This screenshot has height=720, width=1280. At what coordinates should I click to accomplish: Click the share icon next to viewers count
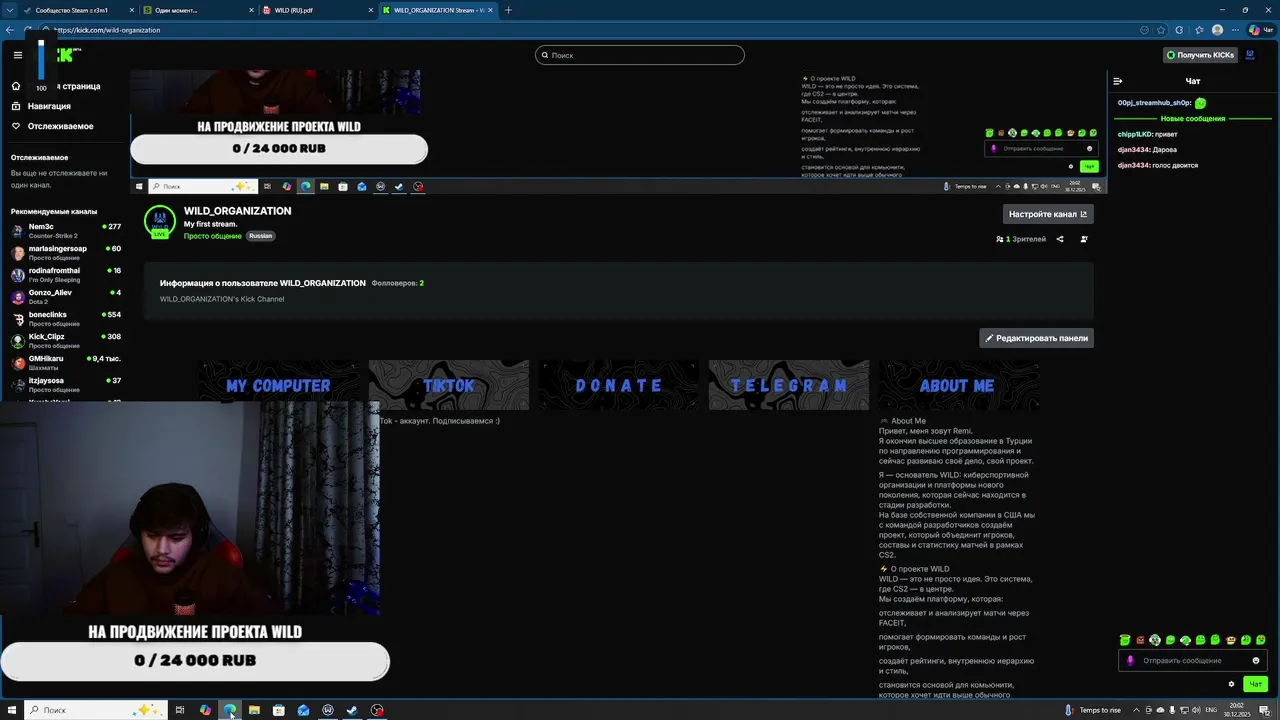coord(1060,239)
